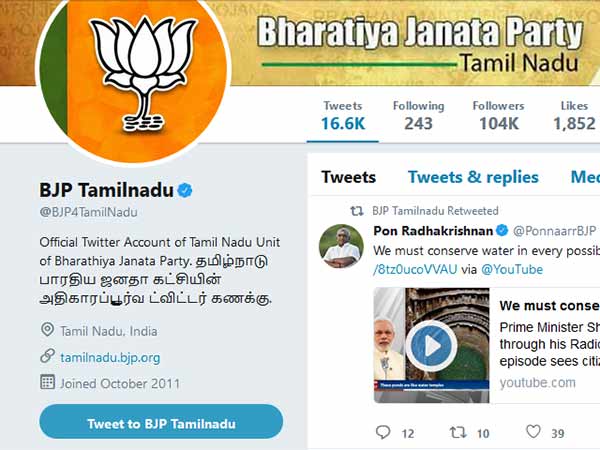This screenshot has width=600, height=450.
Task: Play the YouTube video preview
Action: [x=431, y=346]
